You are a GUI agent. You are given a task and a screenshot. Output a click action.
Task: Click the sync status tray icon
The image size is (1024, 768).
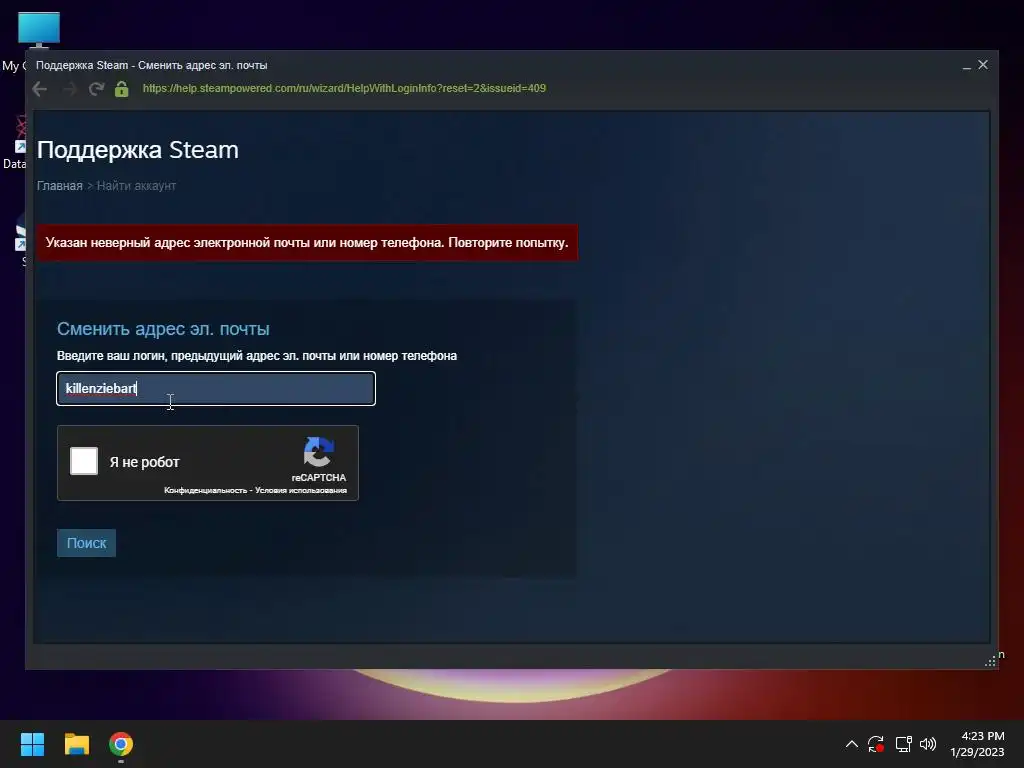(x=876, y=744)
